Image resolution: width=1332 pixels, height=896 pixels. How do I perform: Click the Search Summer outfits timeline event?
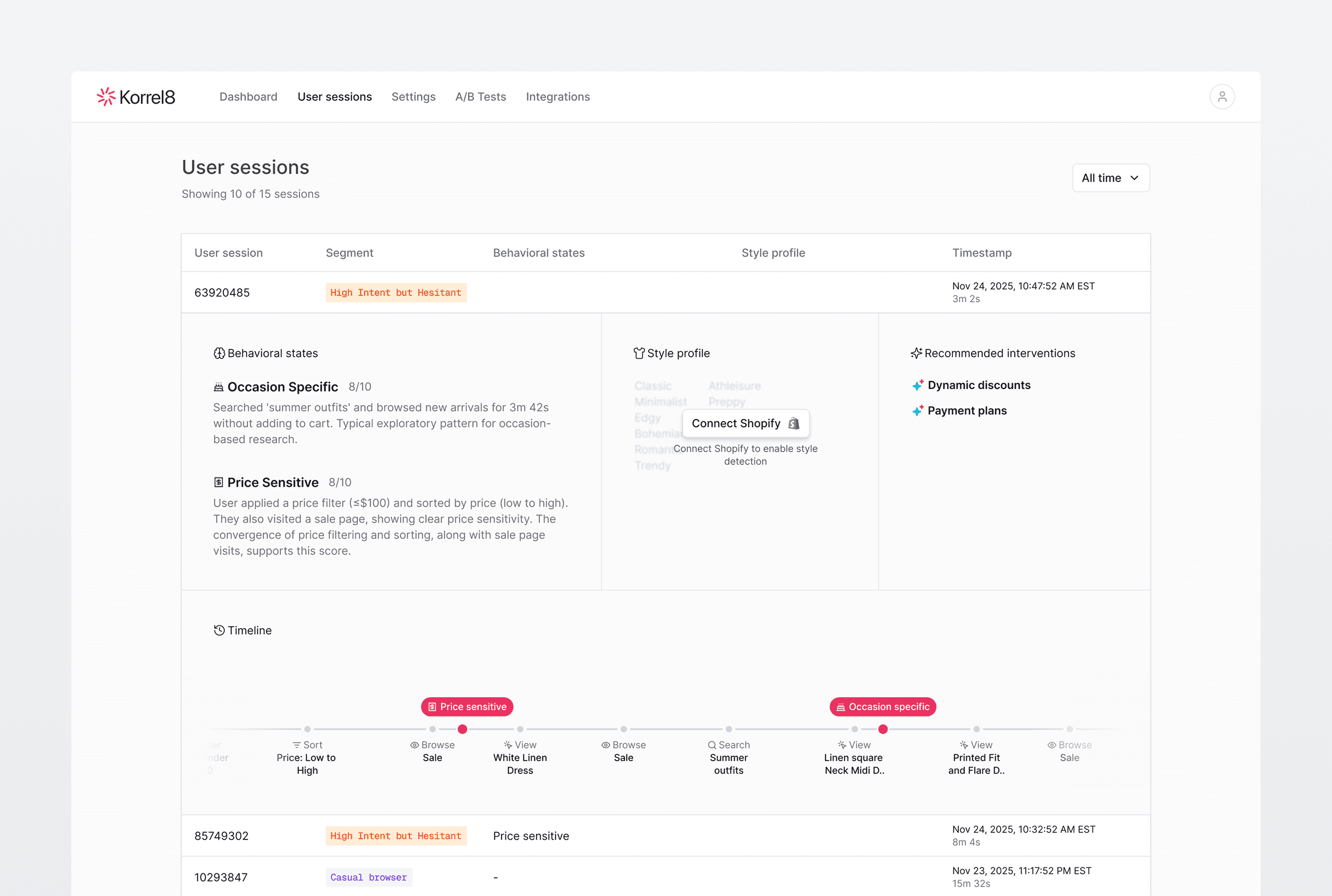pos(728,757)
